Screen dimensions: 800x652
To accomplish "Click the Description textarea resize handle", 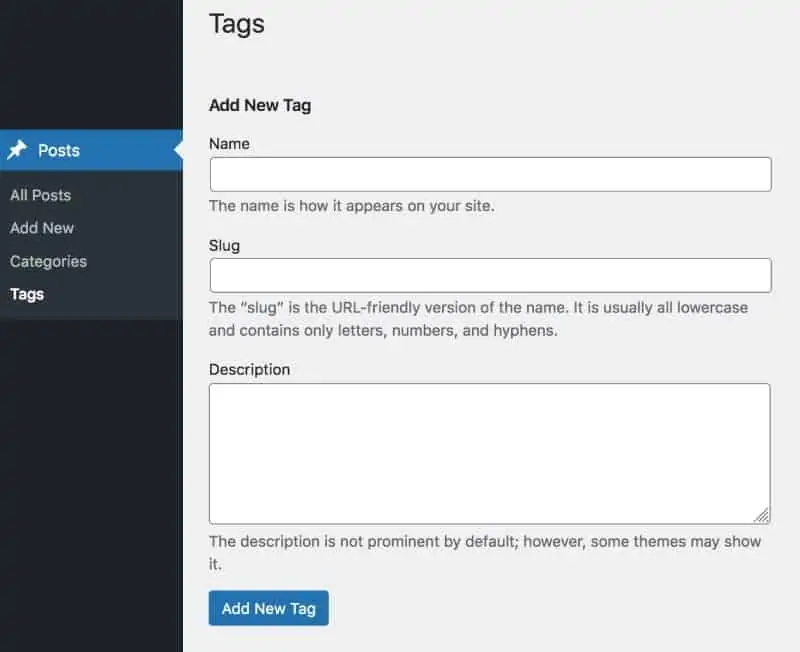I will tap(762, 516).
